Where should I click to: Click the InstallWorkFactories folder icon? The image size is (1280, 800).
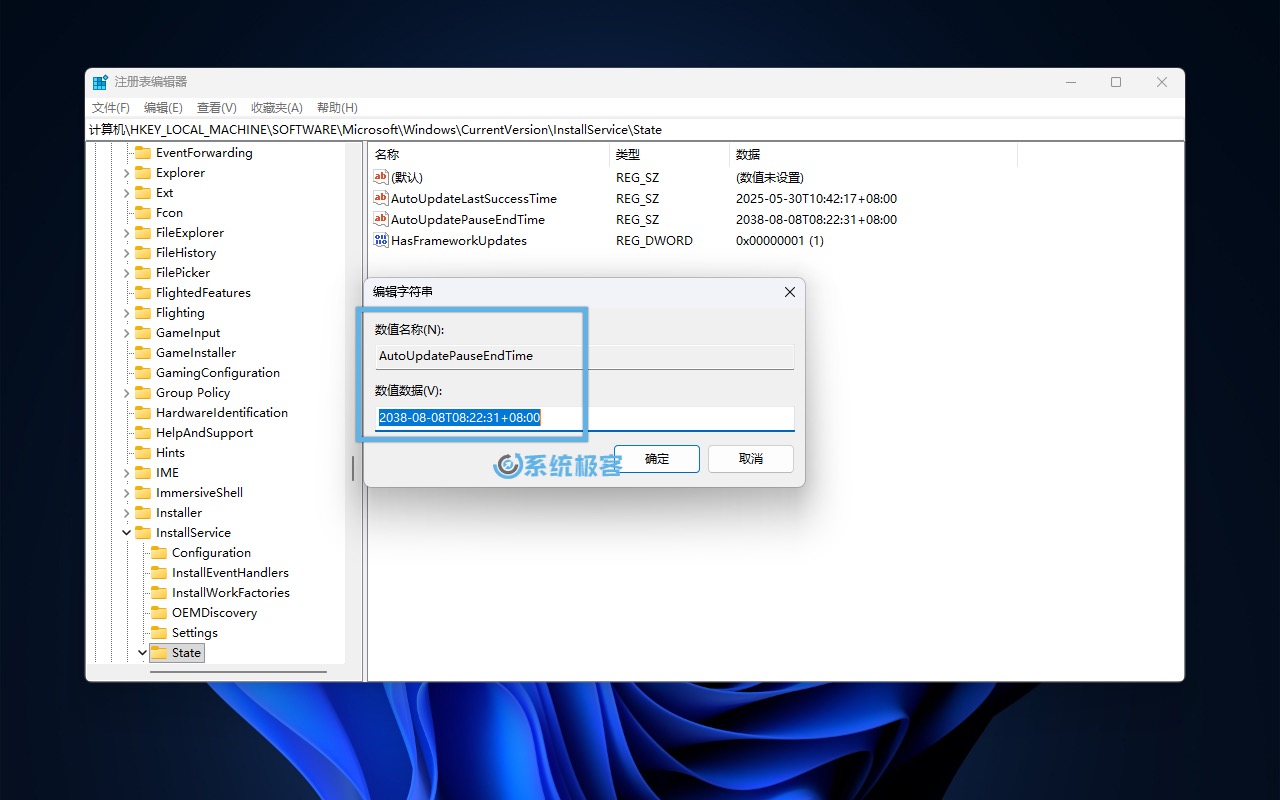click(x=162, y=592)
